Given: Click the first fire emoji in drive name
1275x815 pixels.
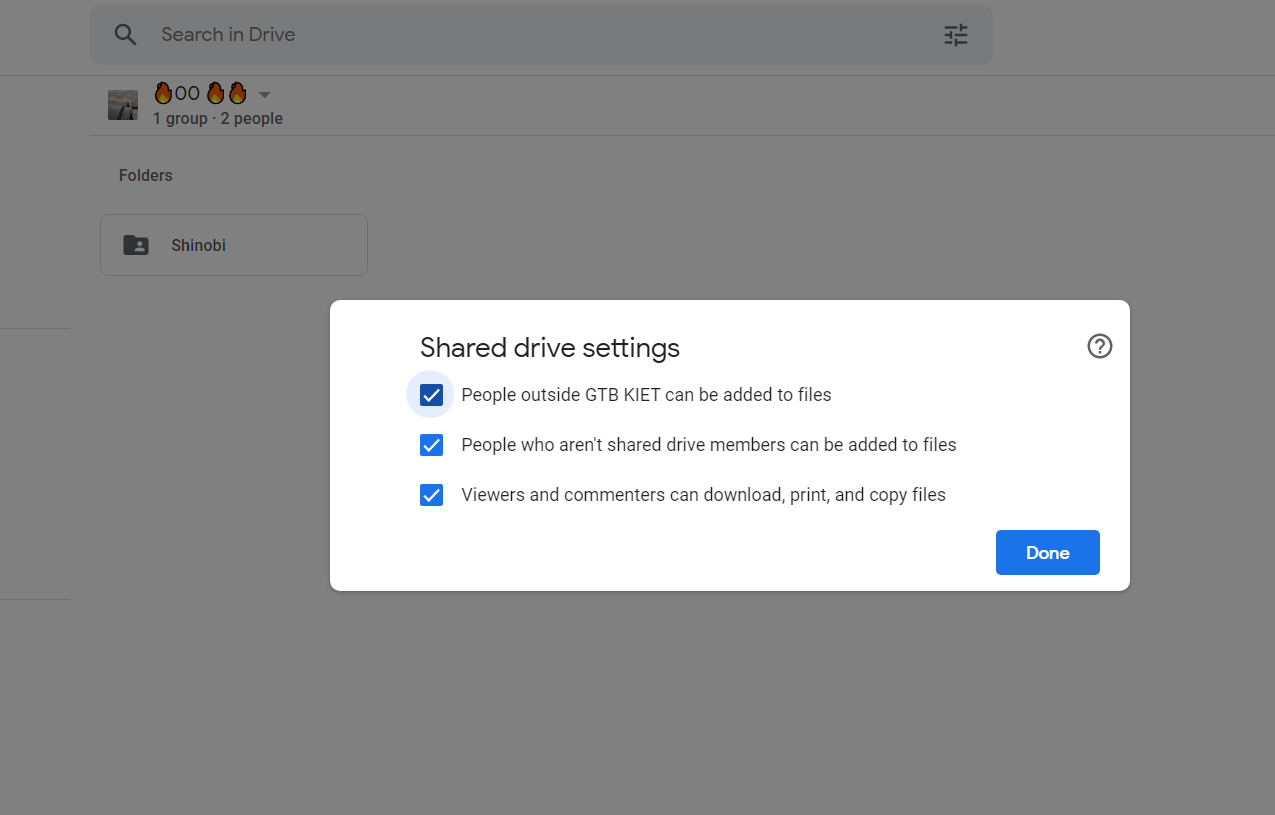Looking at the screenshot, I should click(164, 94).
